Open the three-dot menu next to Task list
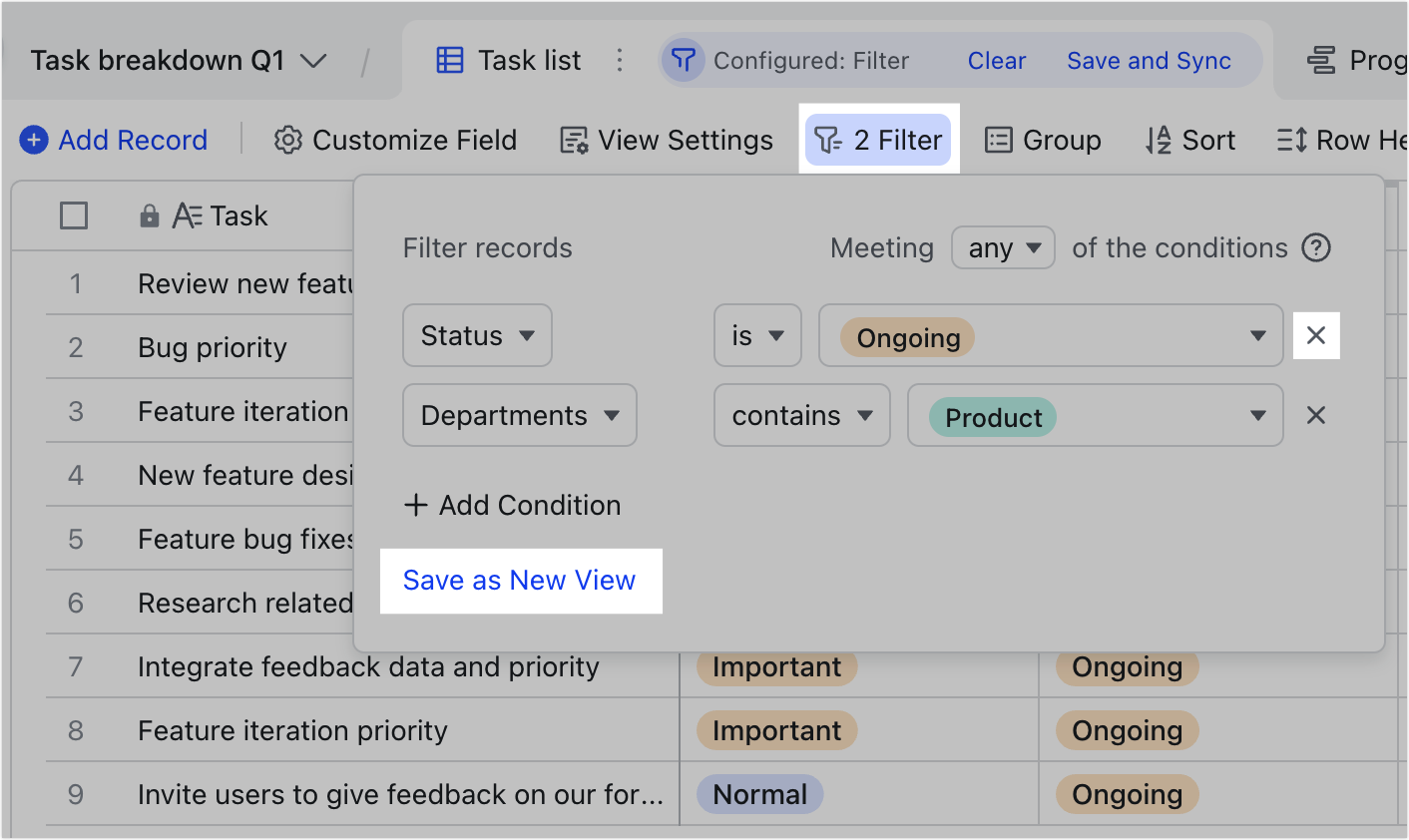1409x840 pixels. coord(620,60)
